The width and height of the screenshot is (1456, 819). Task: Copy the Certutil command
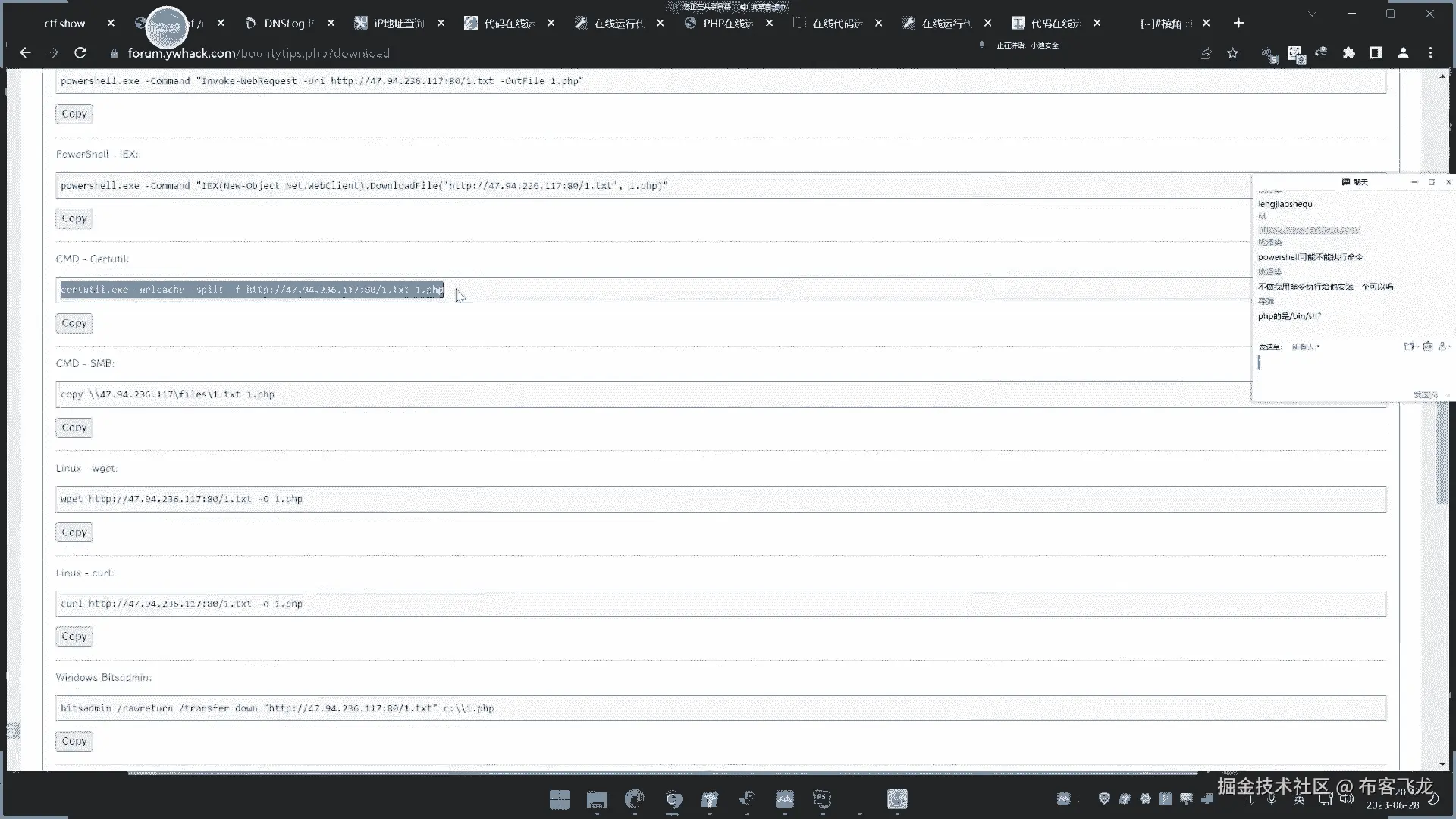[74, 323]
